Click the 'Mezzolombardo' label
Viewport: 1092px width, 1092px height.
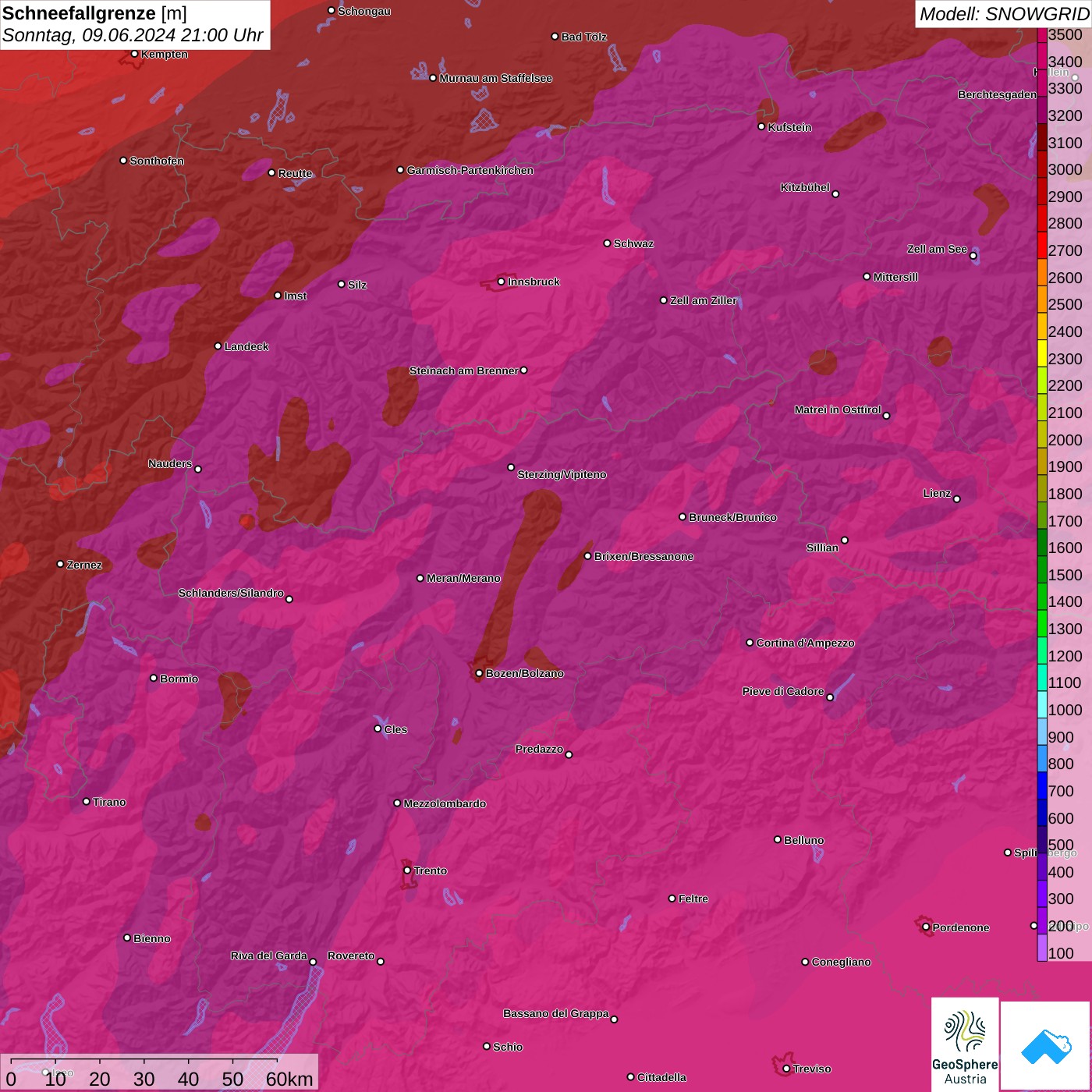445,803
